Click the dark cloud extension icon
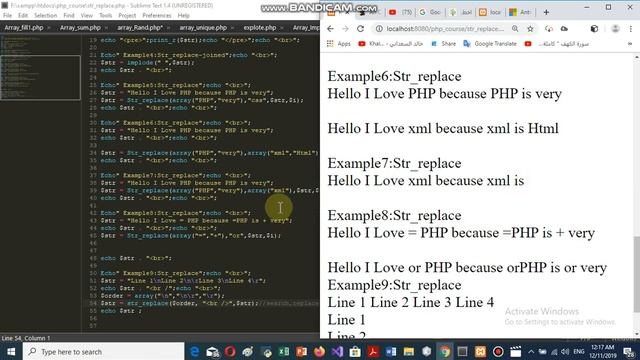Image resolution: width=640 pixels, height=360 pixels. [564, 29]
